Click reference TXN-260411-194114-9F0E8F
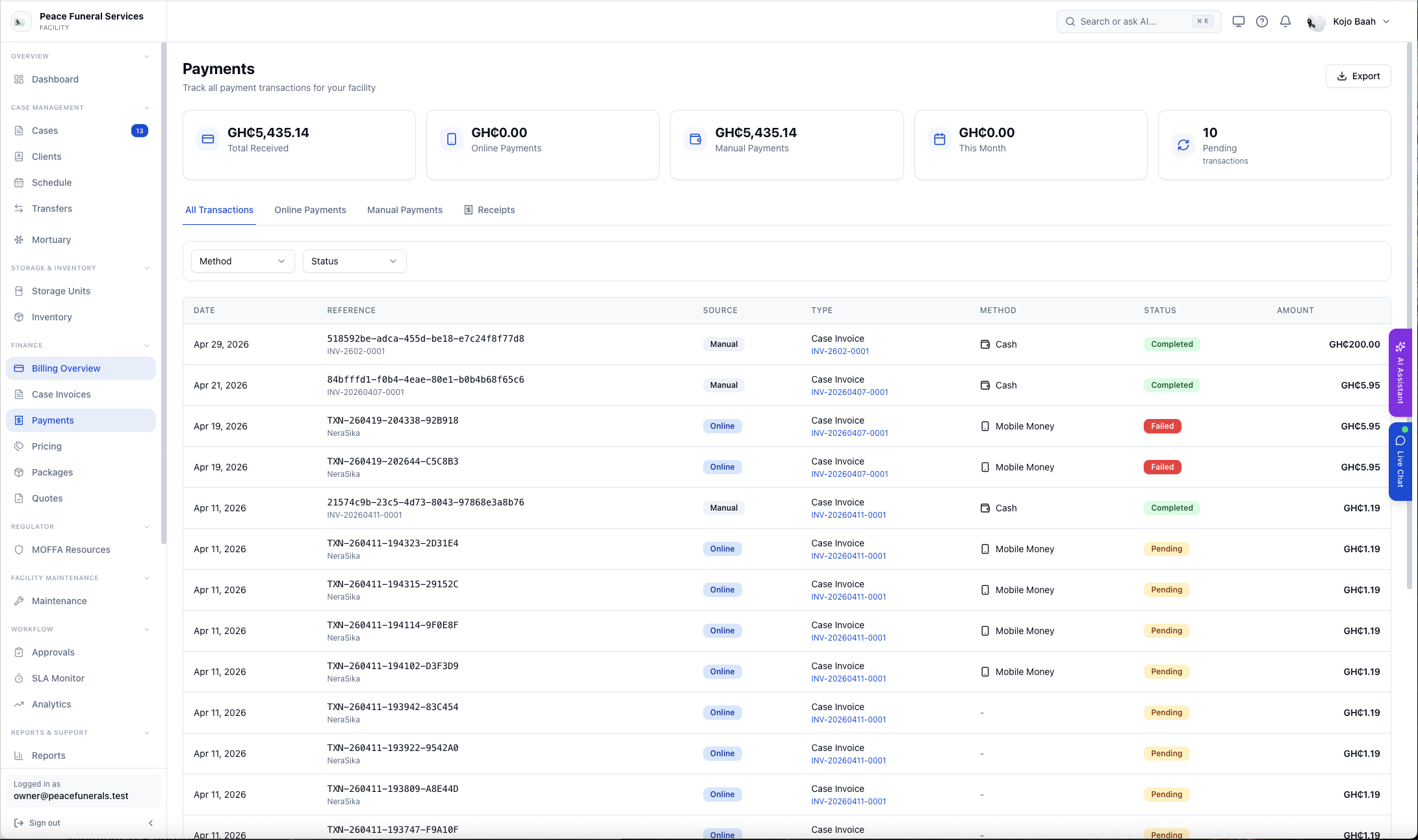Viewport: 1418px width, 840px height. coord(393,625)
